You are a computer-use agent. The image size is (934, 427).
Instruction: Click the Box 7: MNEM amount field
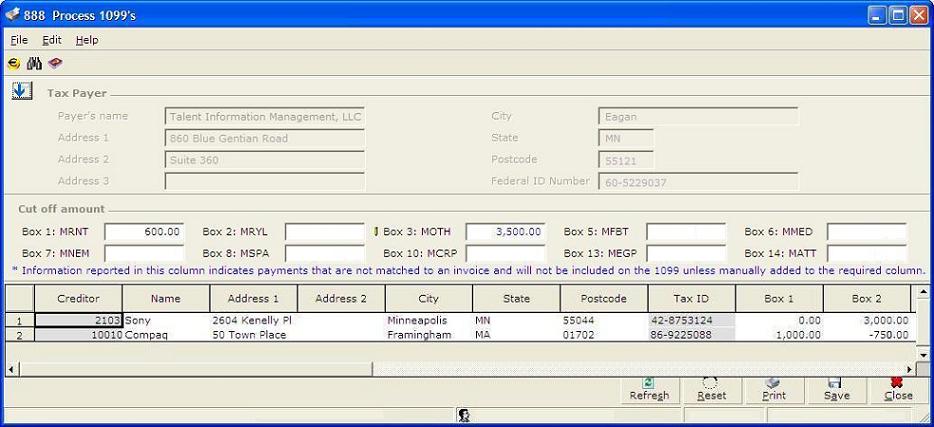click(144, 254)
